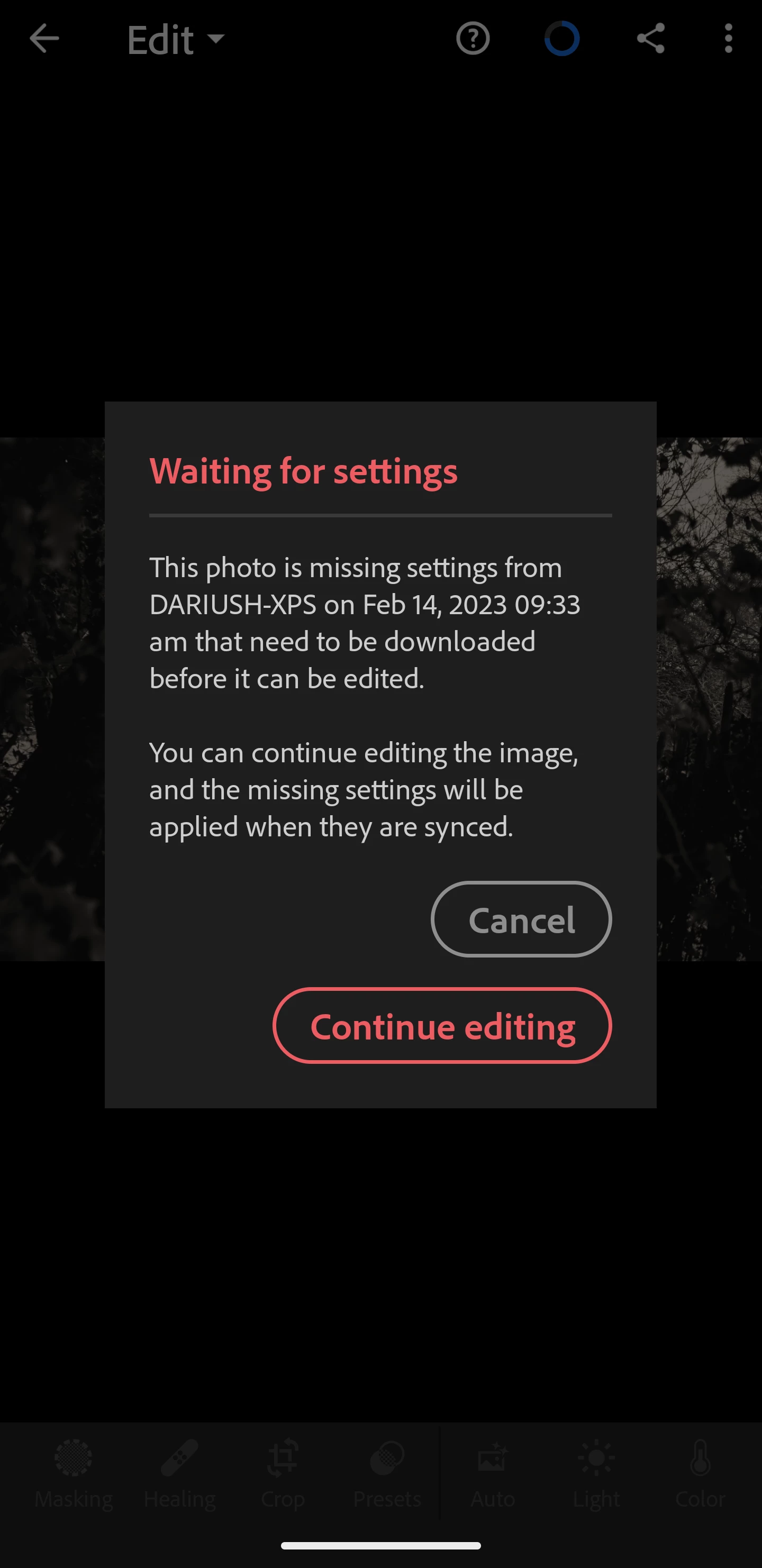Image resolution: width=762 pixels, height=1568 pixels.
Task: Select the Healing bandage icon
Action: [x=179, y=1458]
